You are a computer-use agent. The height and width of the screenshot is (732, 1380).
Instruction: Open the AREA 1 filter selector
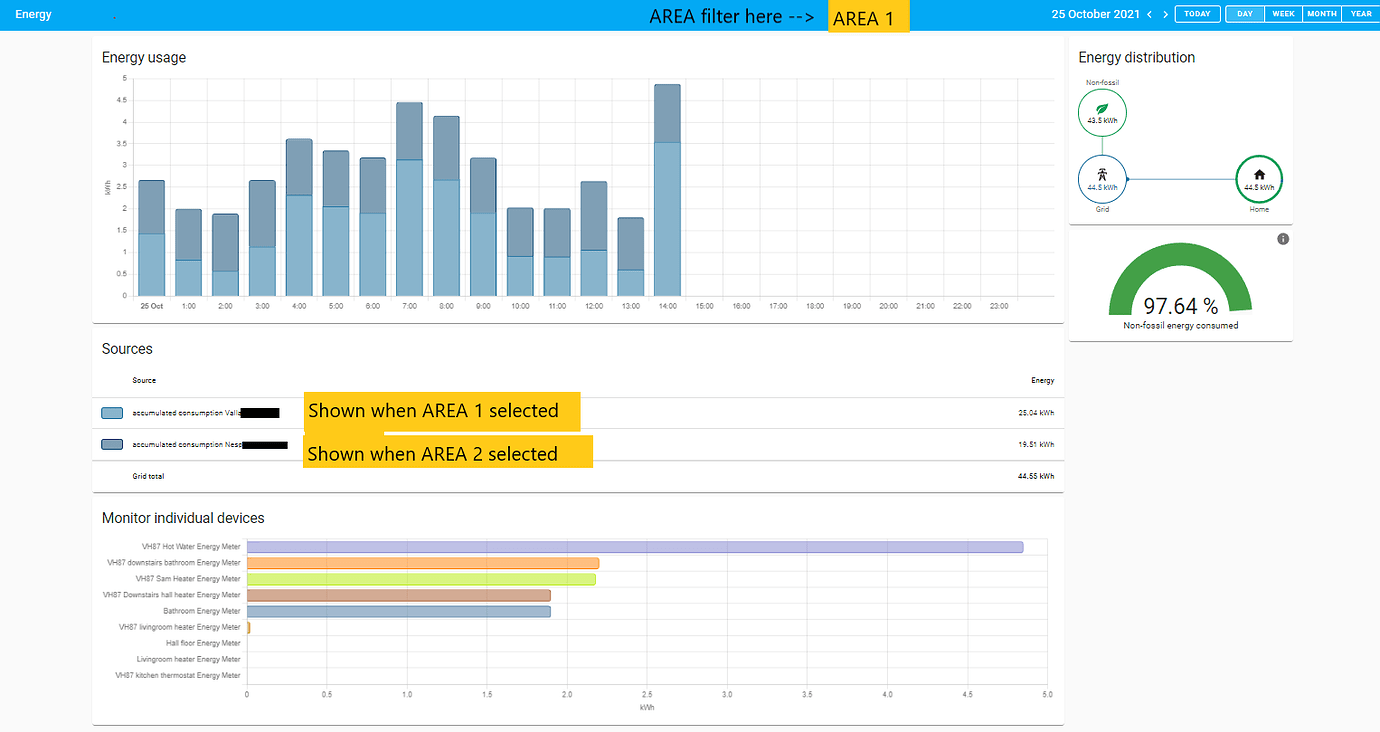(867, 18)
